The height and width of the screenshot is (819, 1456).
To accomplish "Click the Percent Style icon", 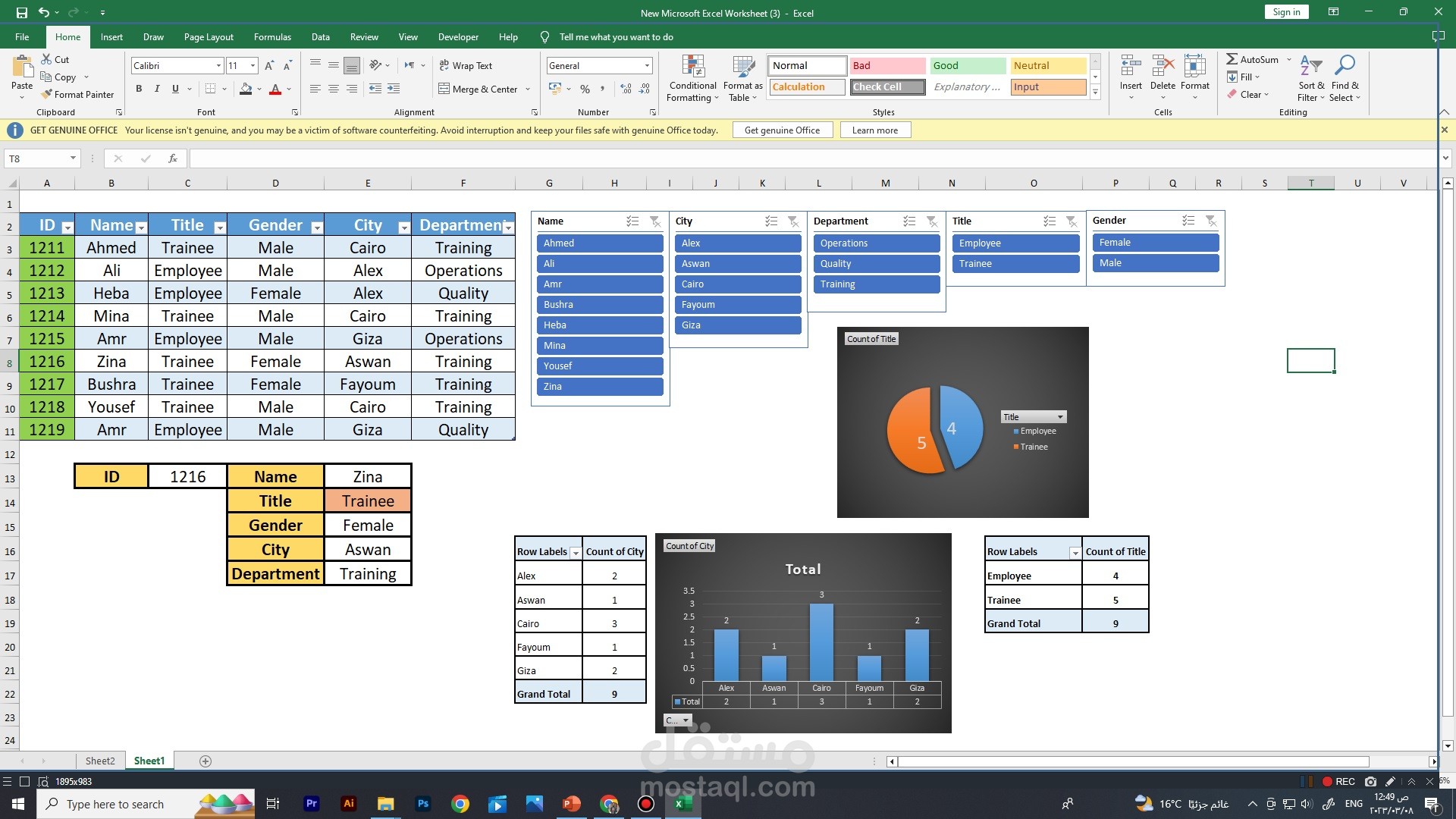I will point(585,89).
